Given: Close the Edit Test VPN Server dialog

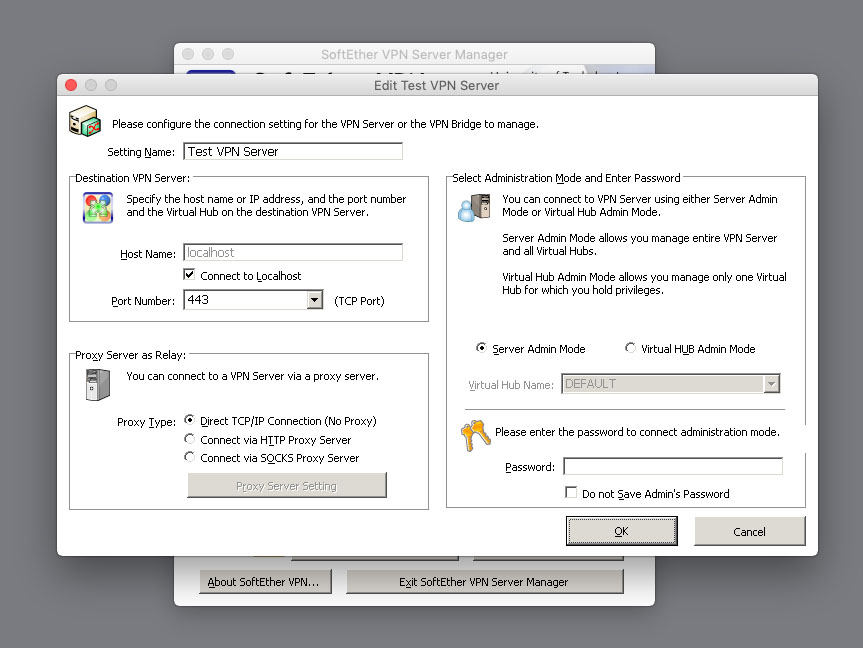Looking at the screenshot, I should click(x=72, y=85).
